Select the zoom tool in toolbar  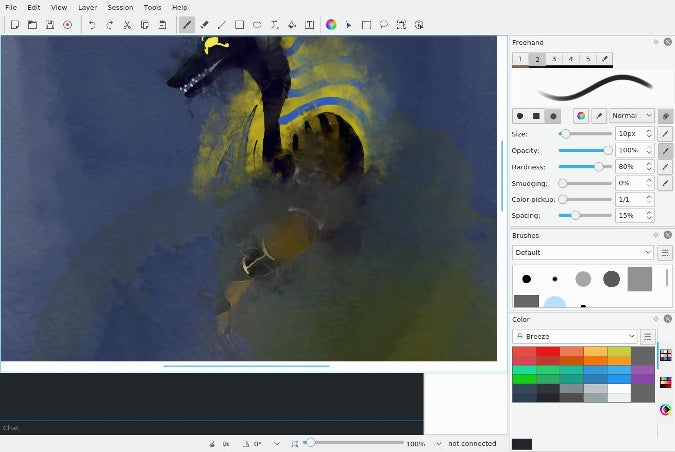(x=401, y=25)
